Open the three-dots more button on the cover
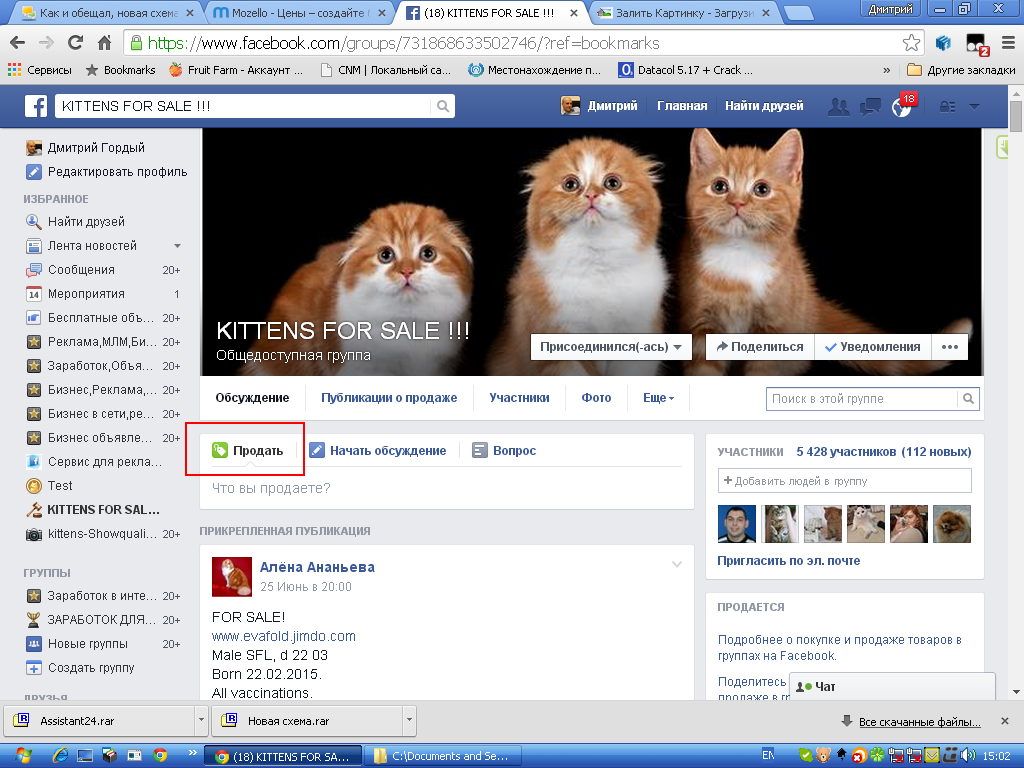Screen dimensions: 1024x768 click(950, 347)
